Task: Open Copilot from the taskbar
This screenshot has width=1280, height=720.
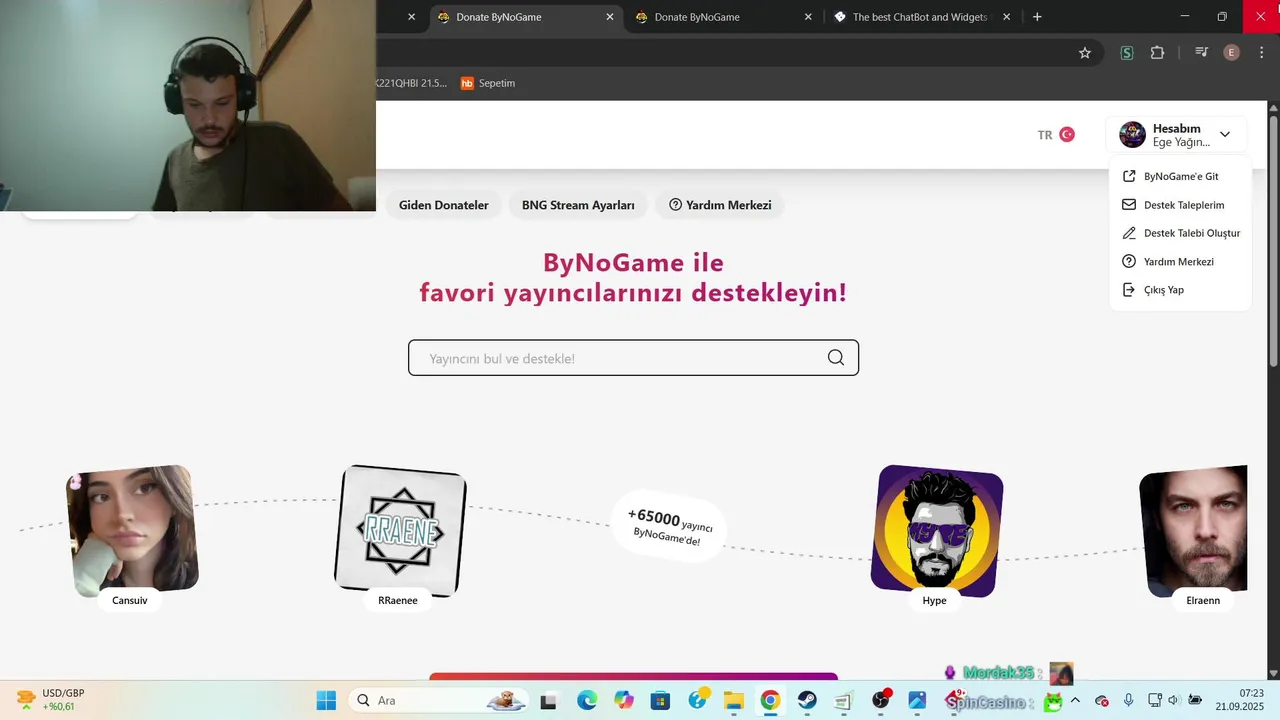Action: pos(623,700)
